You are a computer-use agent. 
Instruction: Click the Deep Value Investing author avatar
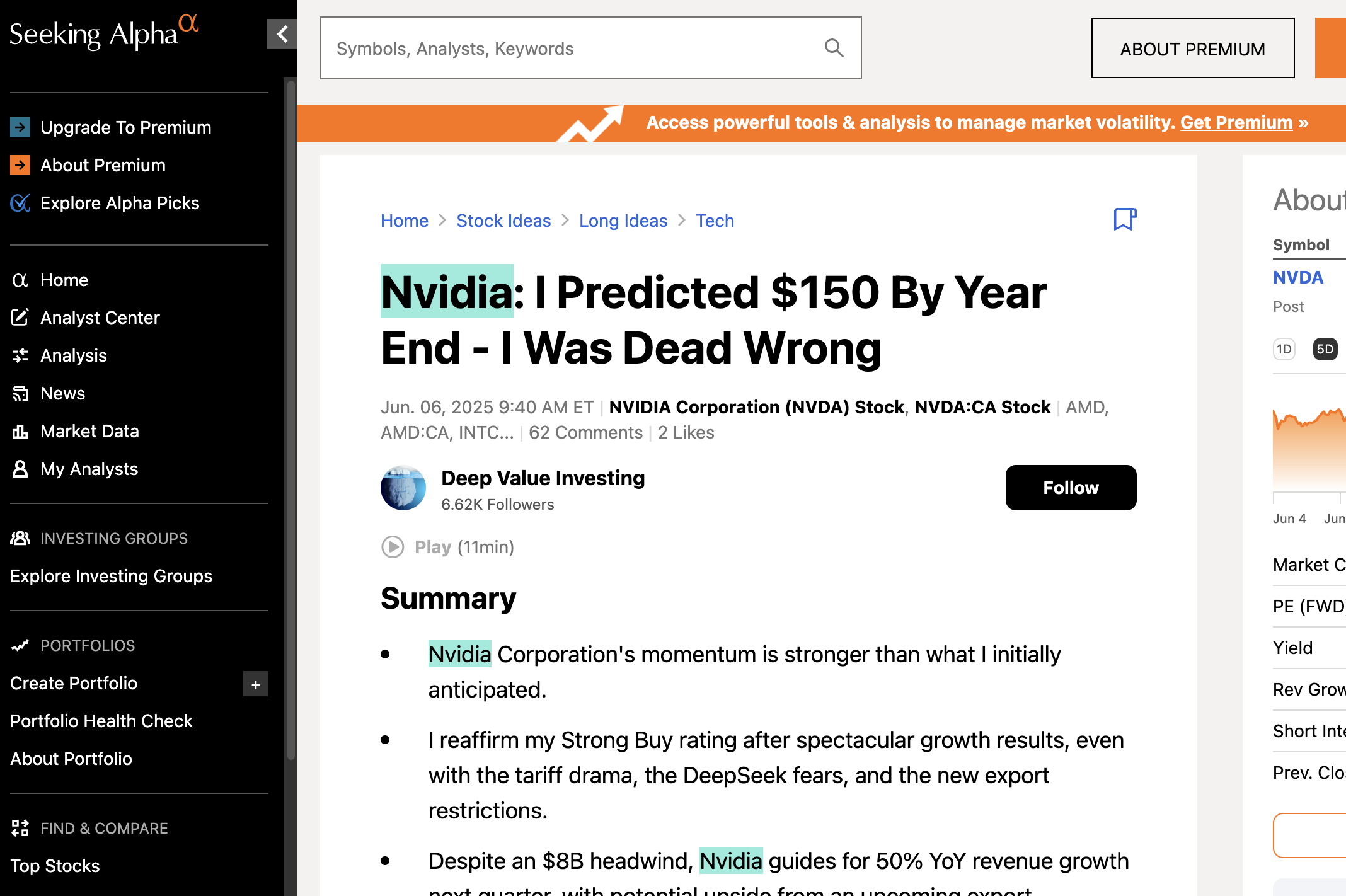point(403,488)
